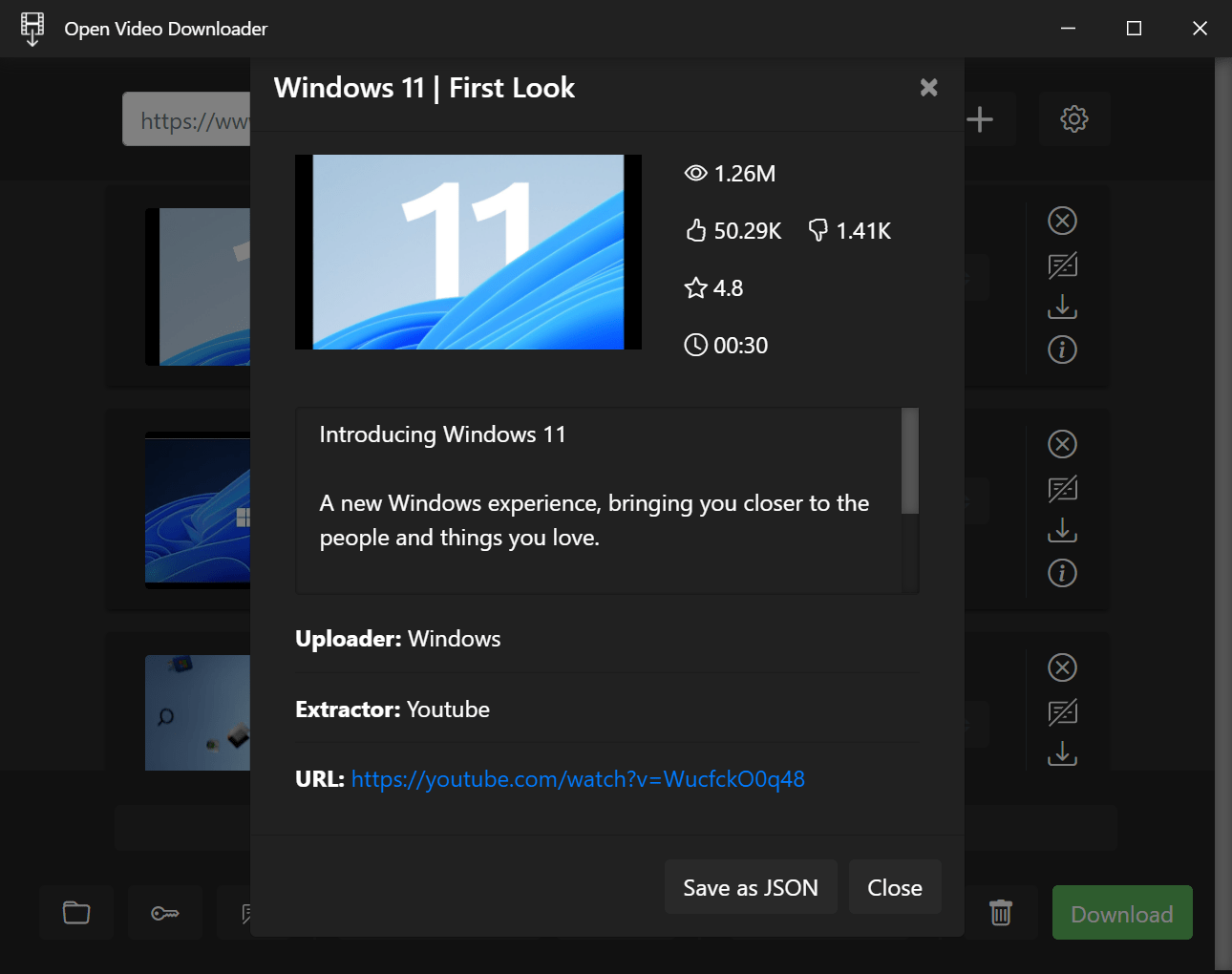Click the Windows 11 video thumbnail

point(467,251)
